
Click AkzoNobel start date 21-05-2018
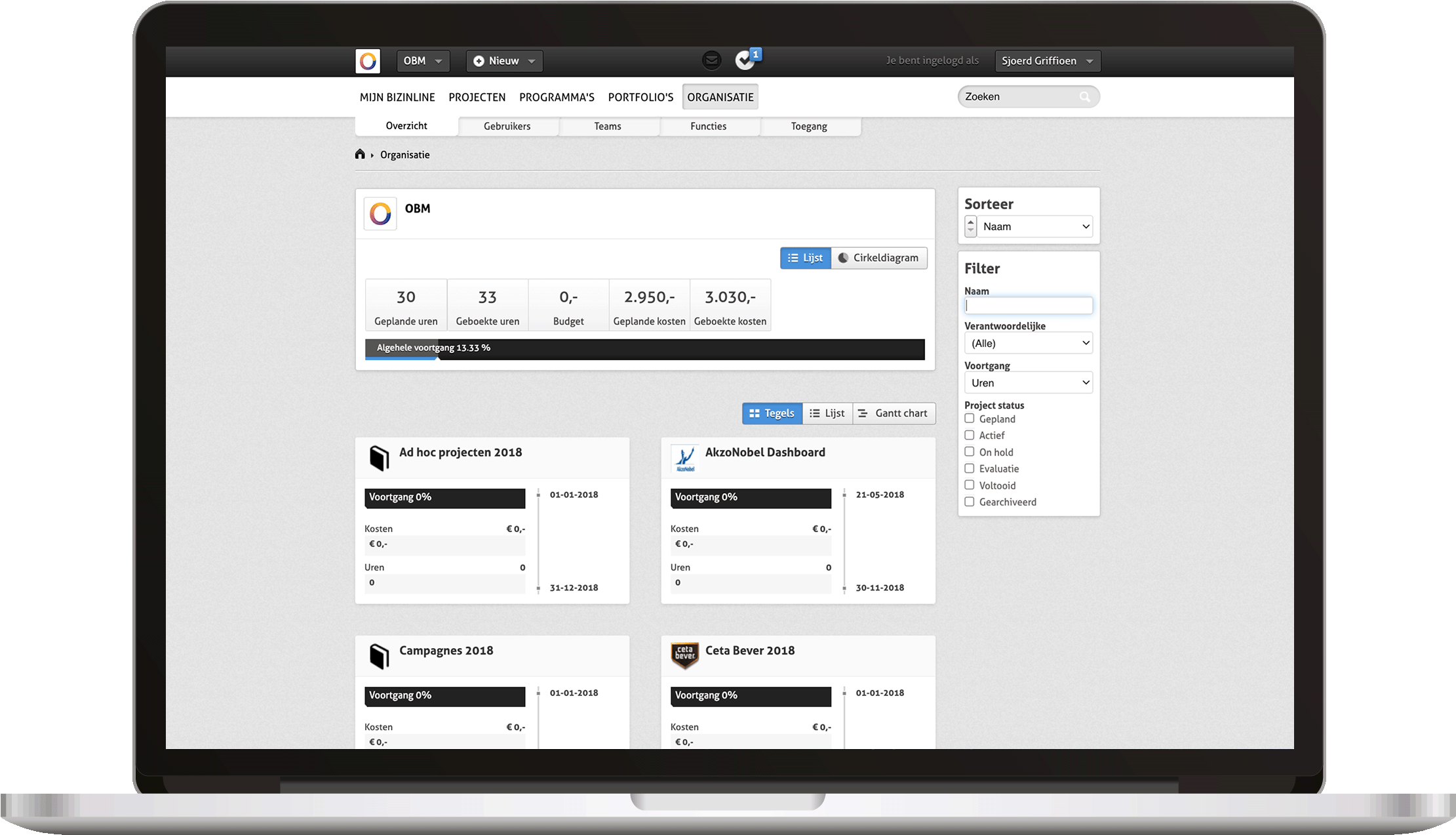880,495
